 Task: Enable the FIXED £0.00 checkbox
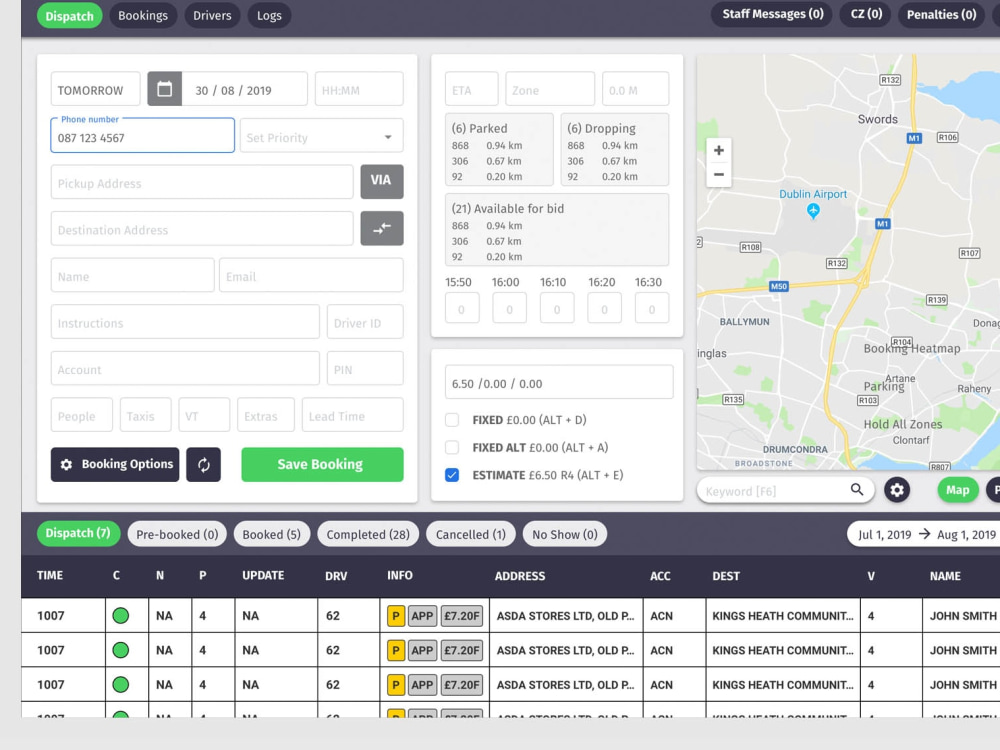pos(452,420)
